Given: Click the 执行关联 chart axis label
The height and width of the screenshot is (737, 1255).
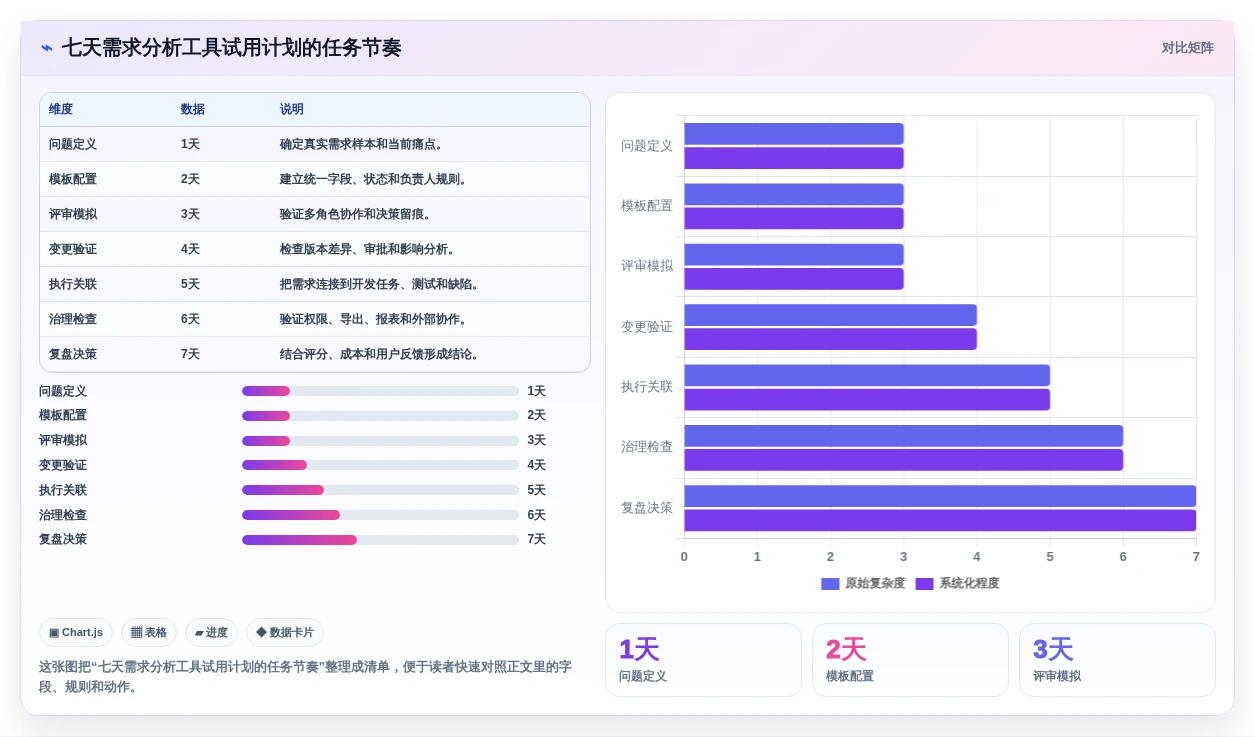Looking at the screenshot, I should click(x=647, y=387).
